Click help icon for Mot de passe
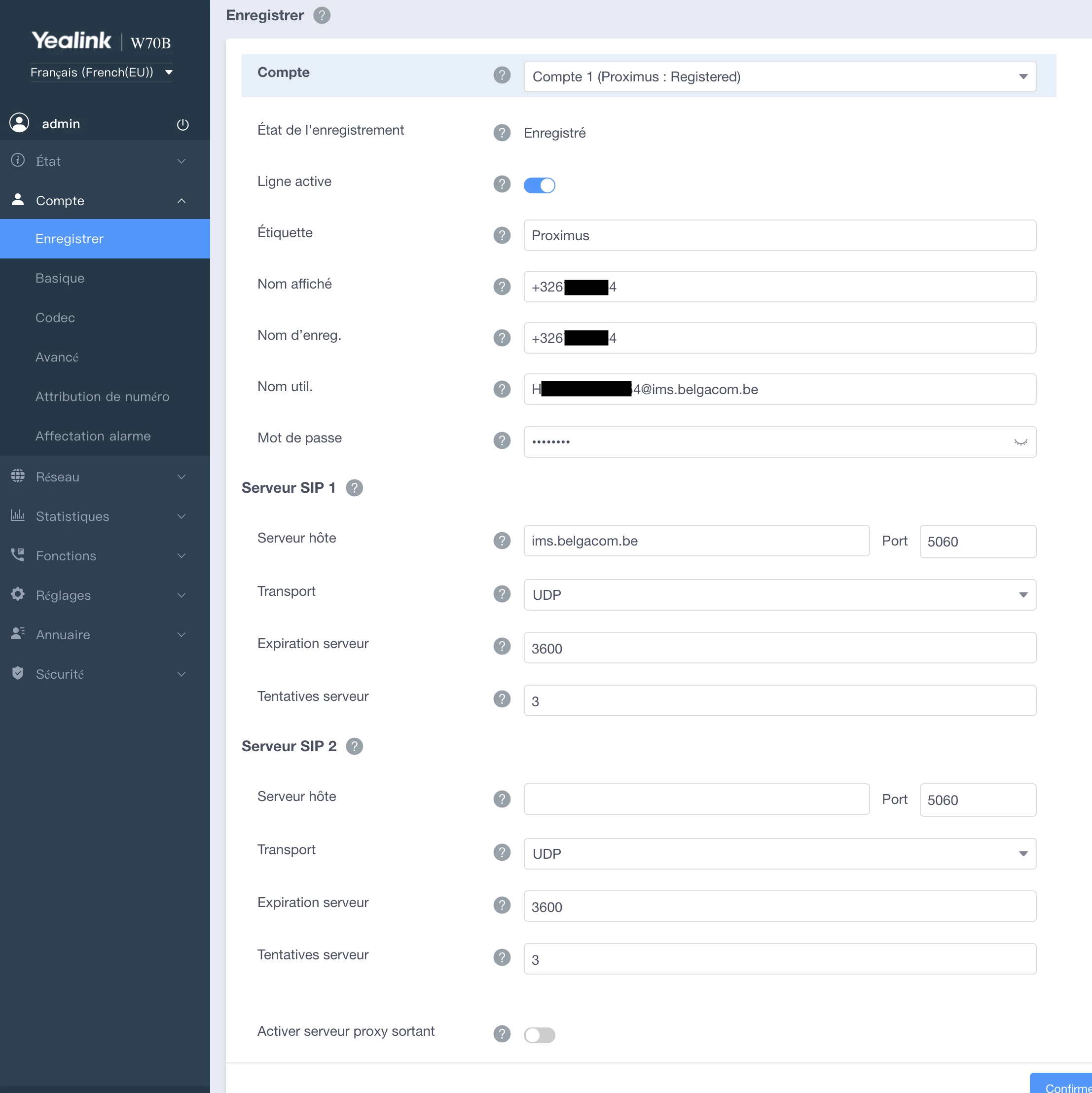The height and width of the screenshot is (1093, 1092). pyautogui.click(x=501, y=440)
